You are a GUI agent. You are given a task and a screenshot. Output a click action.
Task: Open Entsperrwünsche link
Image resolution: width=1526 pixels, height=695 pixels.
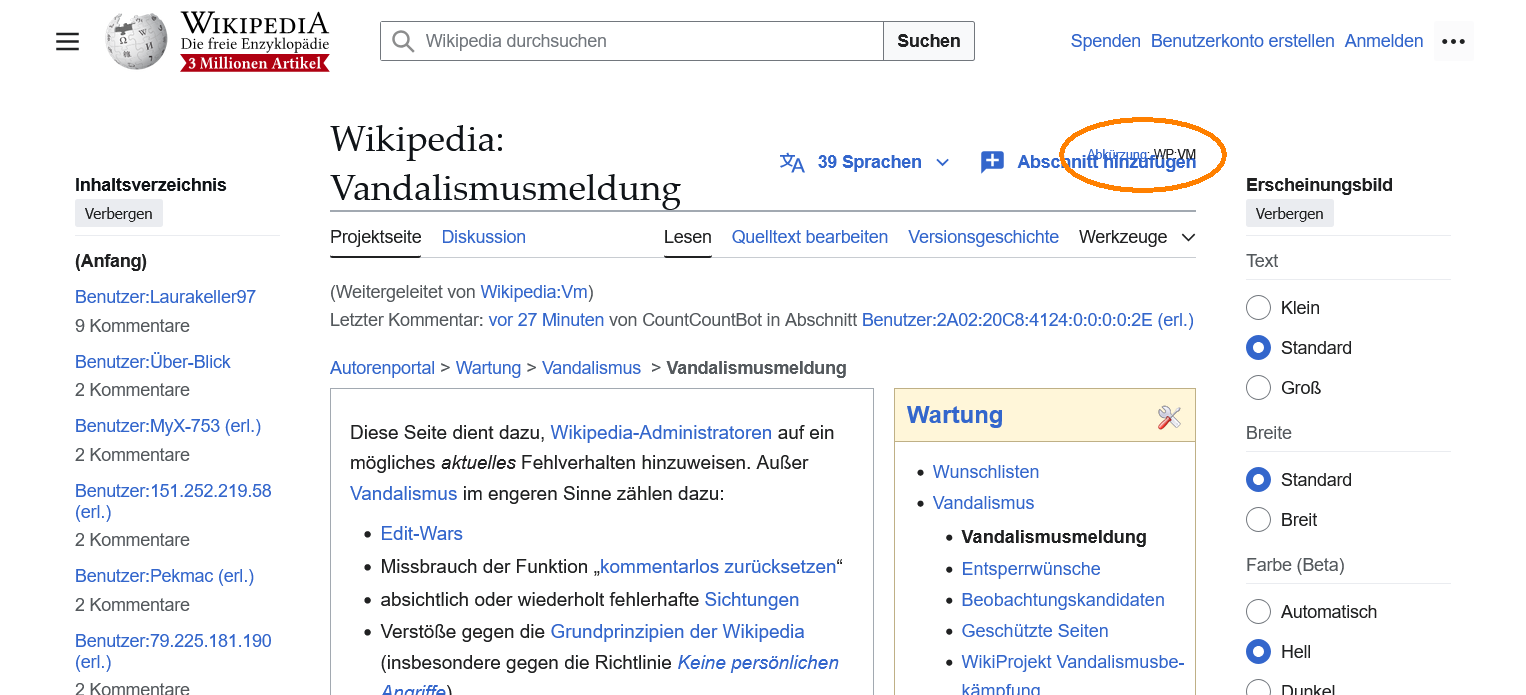click(1031, 569)
